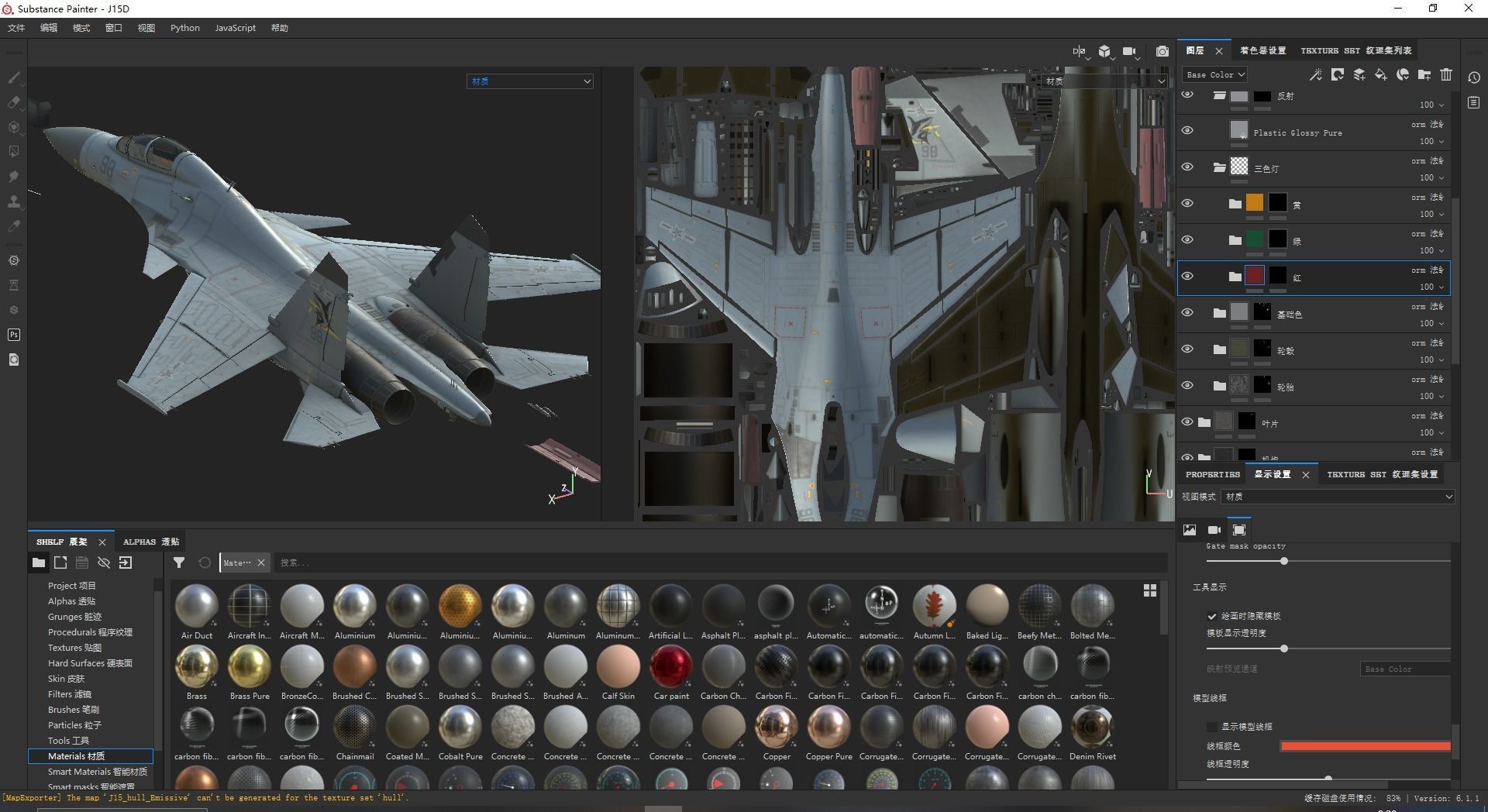The width and height of the screenshot is (1488, 812).
Task: Open the JavaScript menu
Action: (235, 28)
